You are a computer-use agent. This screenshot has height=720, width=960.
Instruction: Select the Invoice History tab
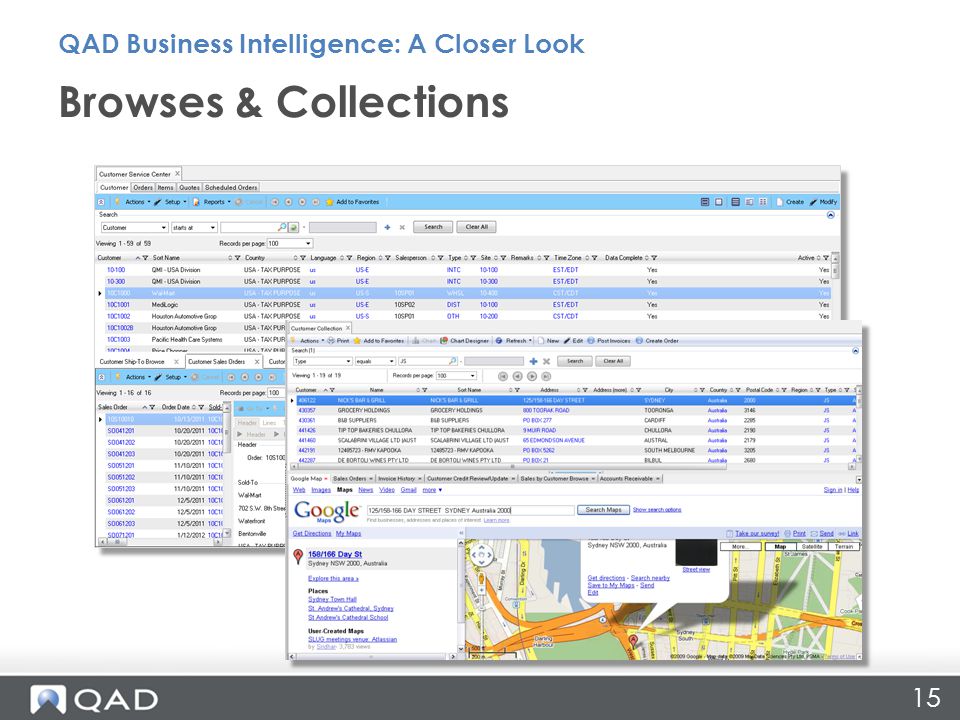click(x=397, y=479)
